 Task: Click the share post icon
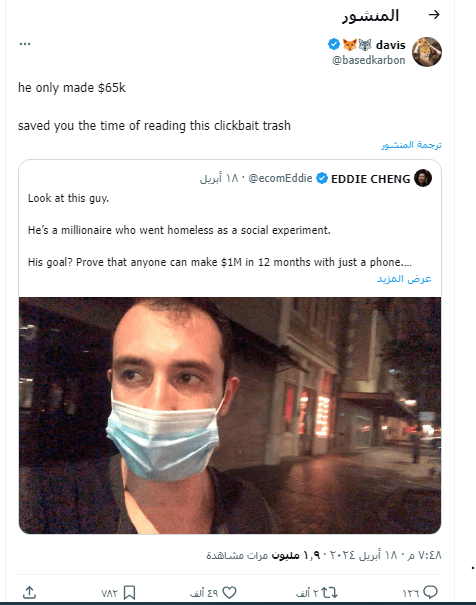click(x=30, y=592)
